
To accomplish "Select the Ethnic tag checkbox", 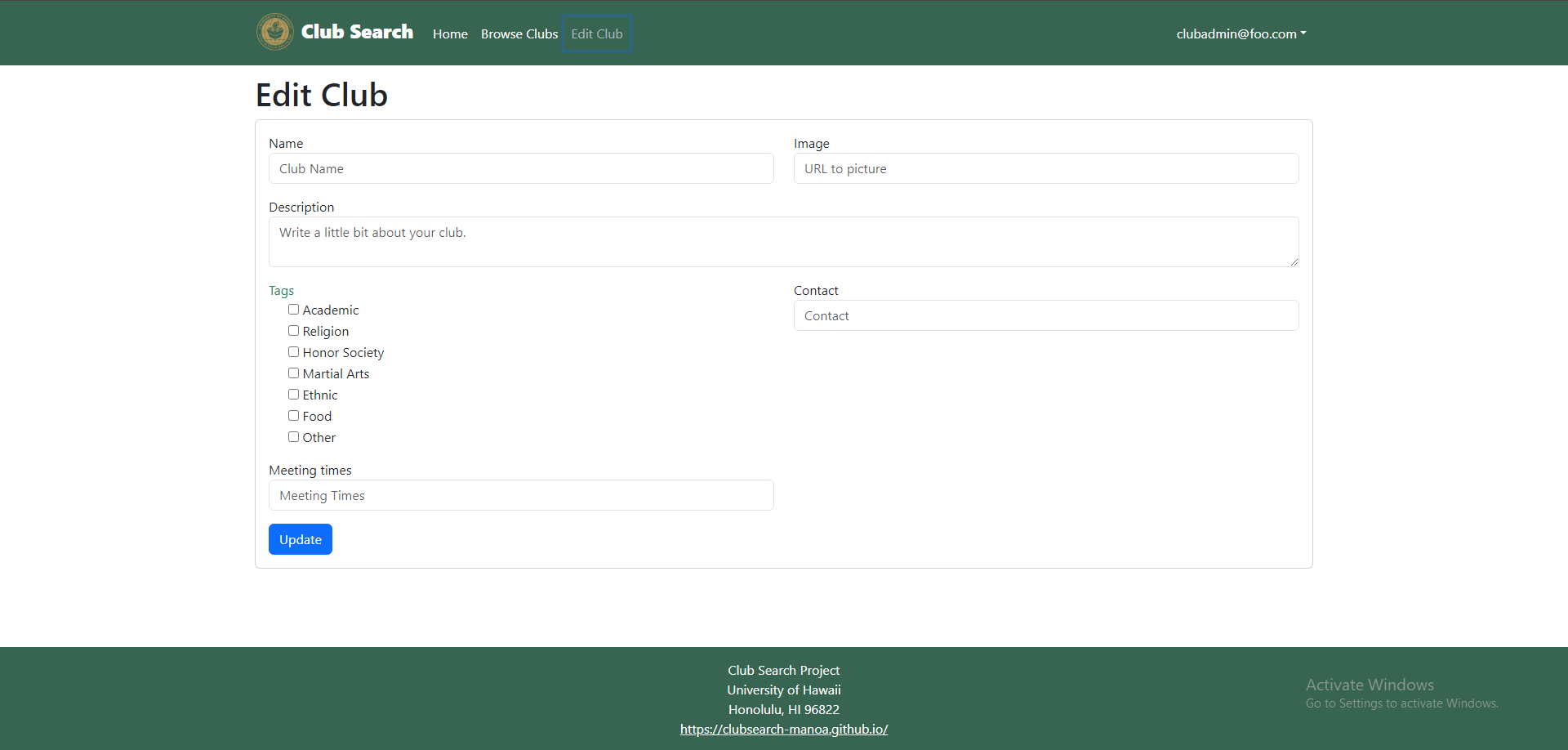I will tap(293, 395).
